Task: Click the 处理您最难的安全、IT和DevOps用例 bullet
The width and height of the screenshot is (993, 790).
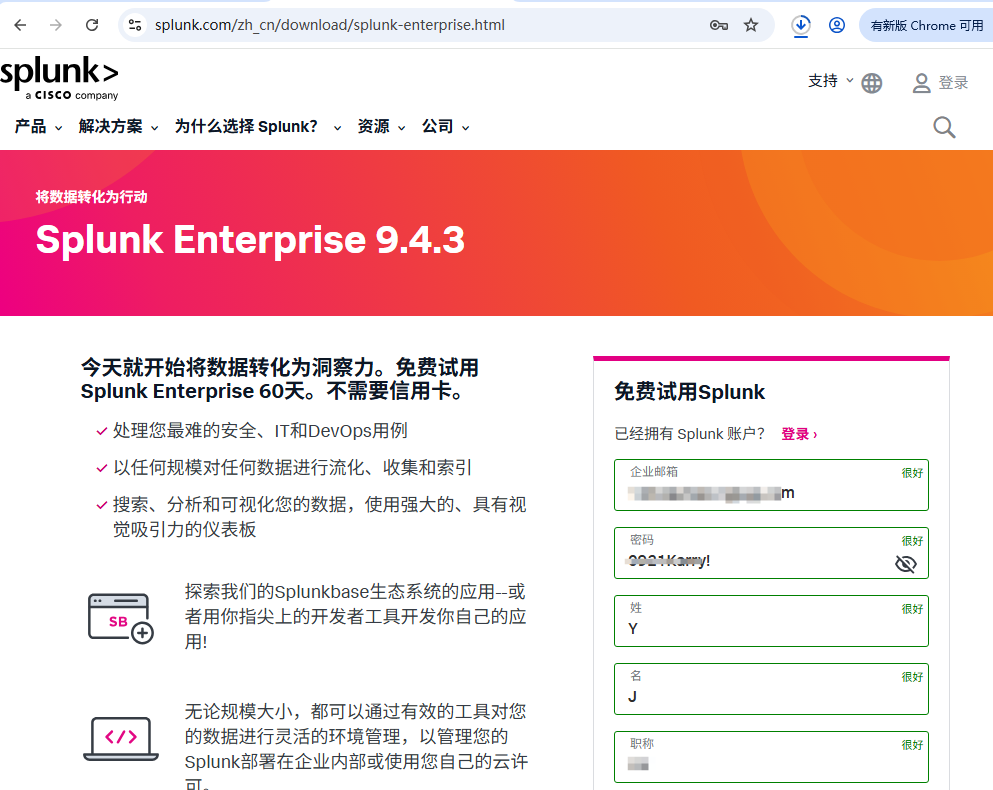Action: click(x=260, y=431)
